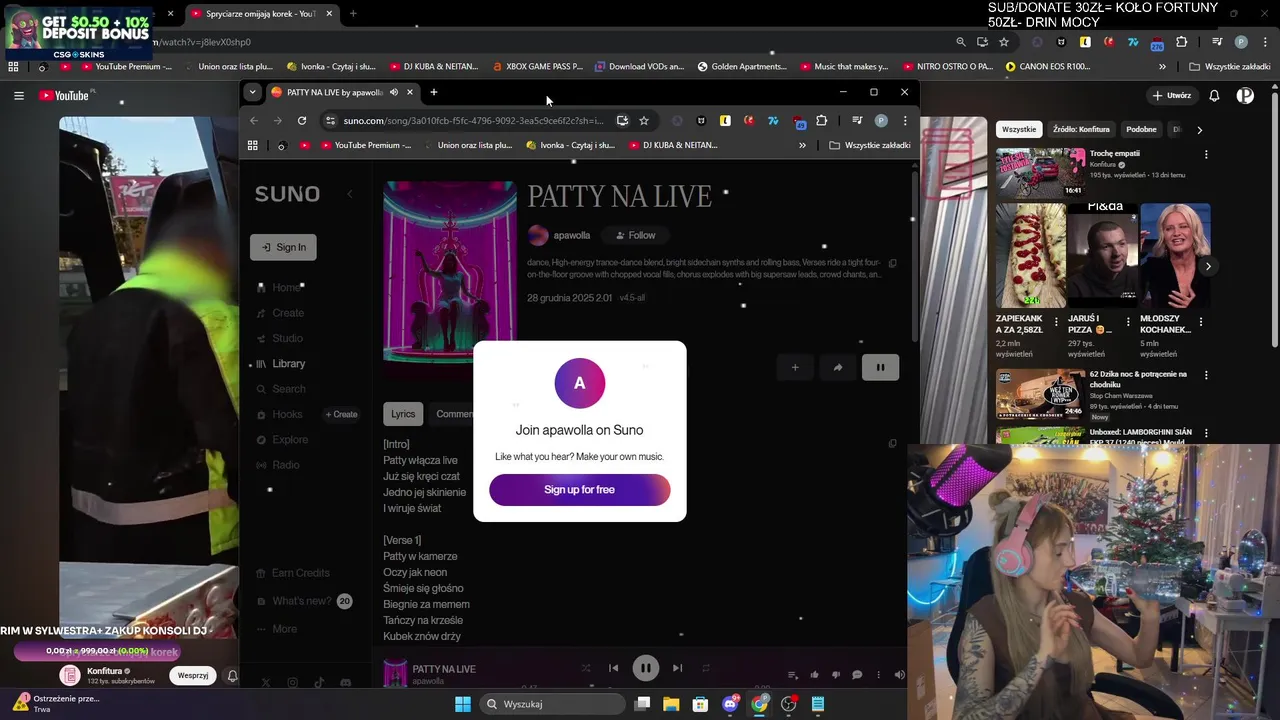
Task: Click the Wyszukaj taskbar search box
Action: point(552,704)
